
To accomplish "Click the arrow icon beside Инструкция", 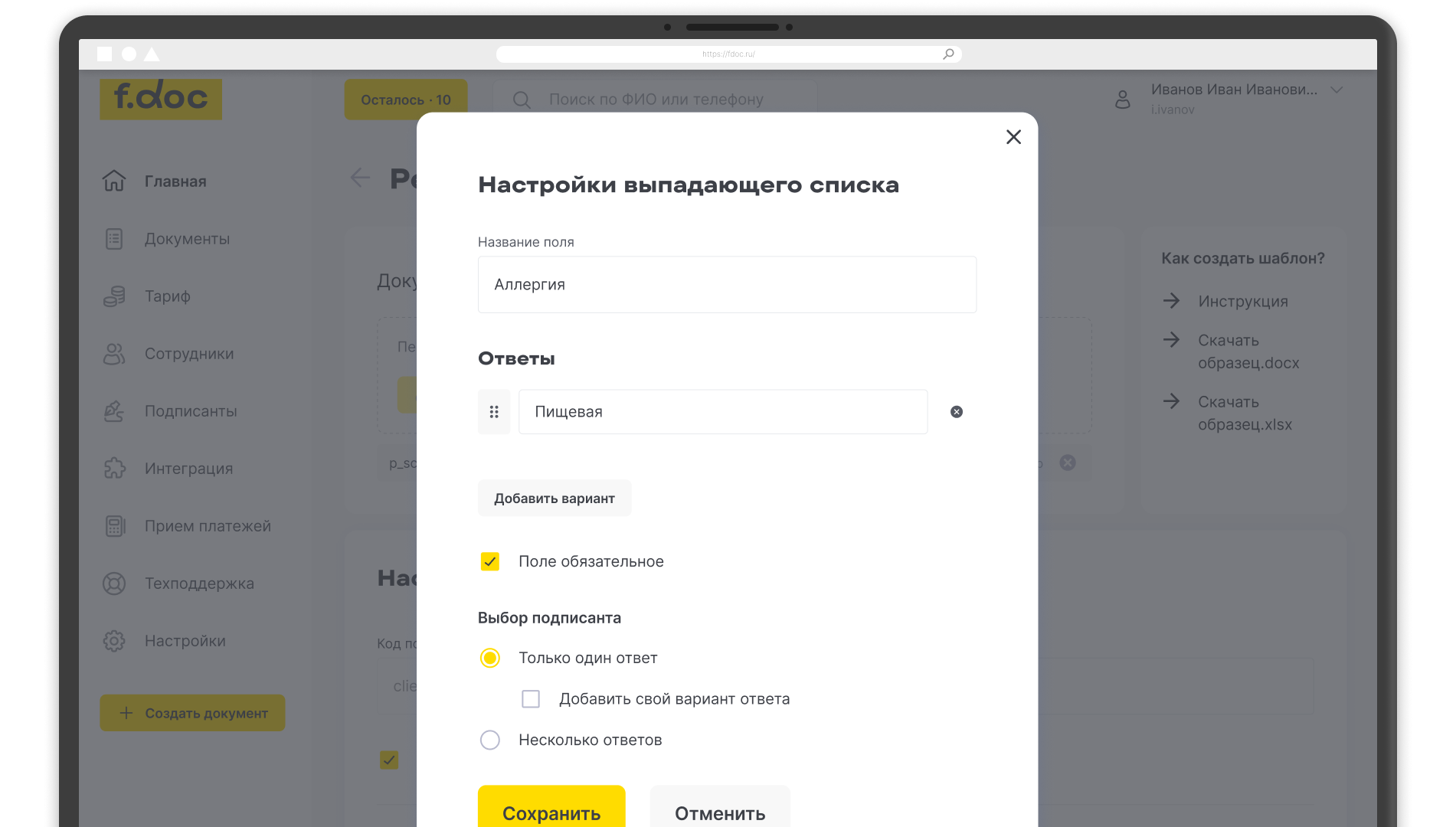I will pyautogui.click(x=1171, y=301).
